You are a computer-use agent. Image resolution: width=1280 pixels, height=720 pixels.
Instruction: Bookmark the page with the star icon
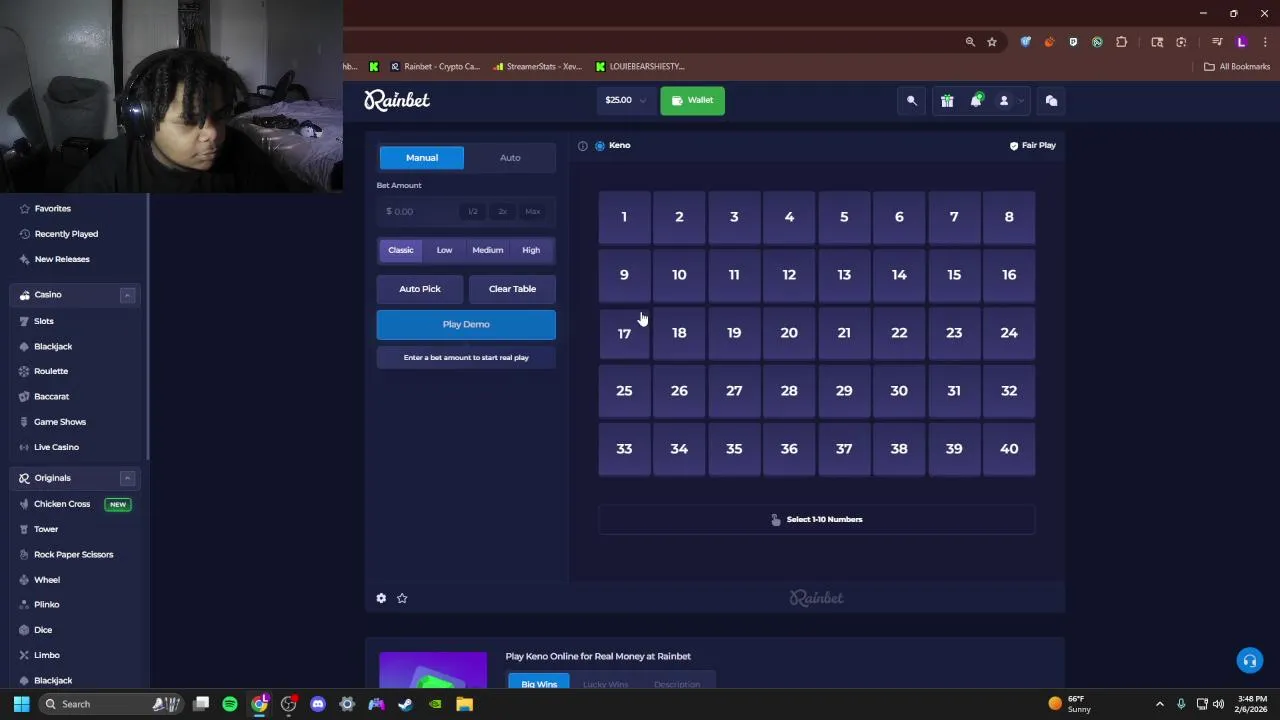992,42
